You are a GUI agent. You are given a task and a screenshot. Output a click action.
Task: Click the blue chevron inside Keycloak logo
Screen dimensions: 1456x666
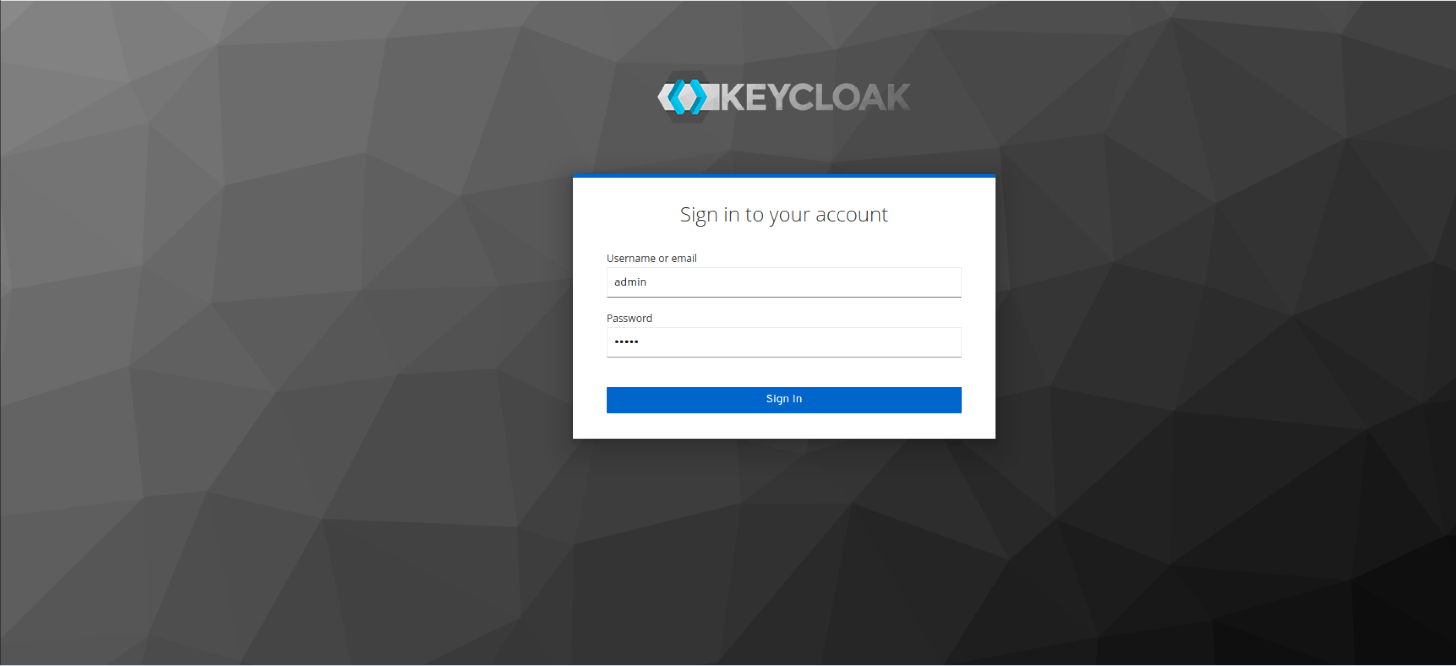click(x=685, y=97)
